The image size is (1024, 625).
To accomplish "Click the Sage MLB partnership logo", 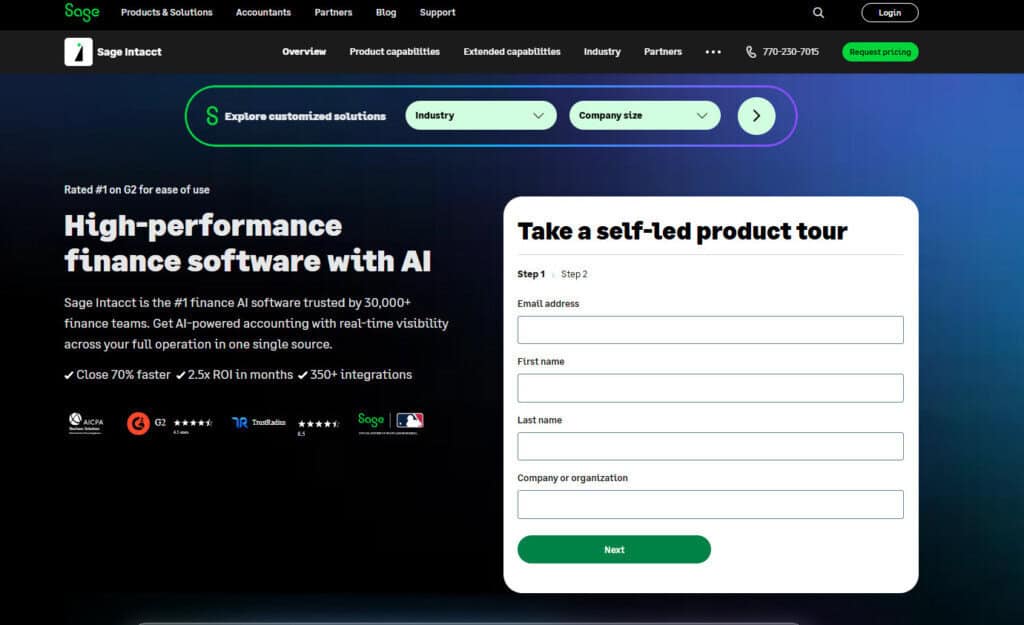I will coord(390,421).
